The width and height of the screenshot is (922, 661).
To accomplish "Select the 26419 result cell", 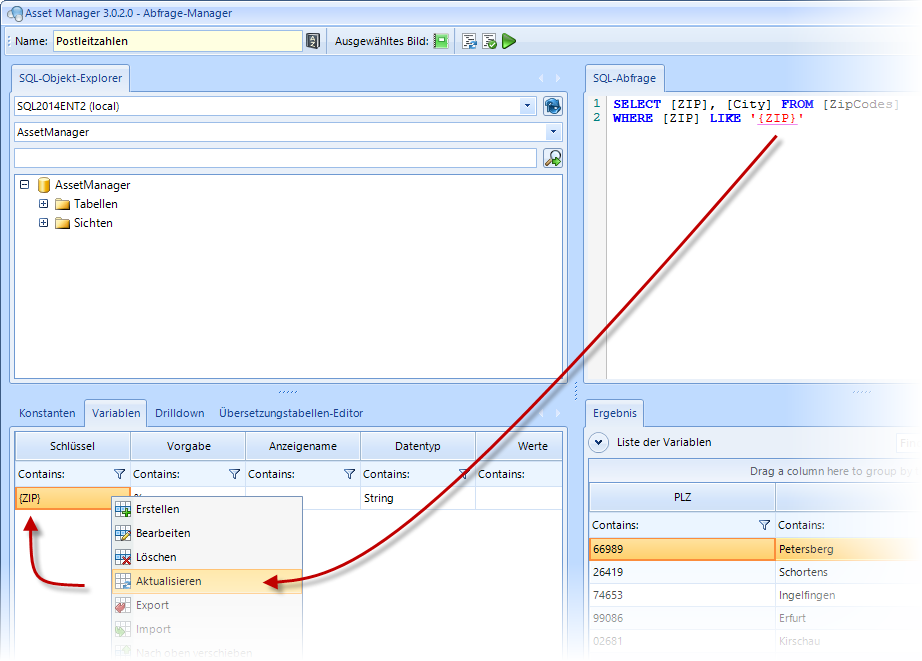I will (682, 572).
